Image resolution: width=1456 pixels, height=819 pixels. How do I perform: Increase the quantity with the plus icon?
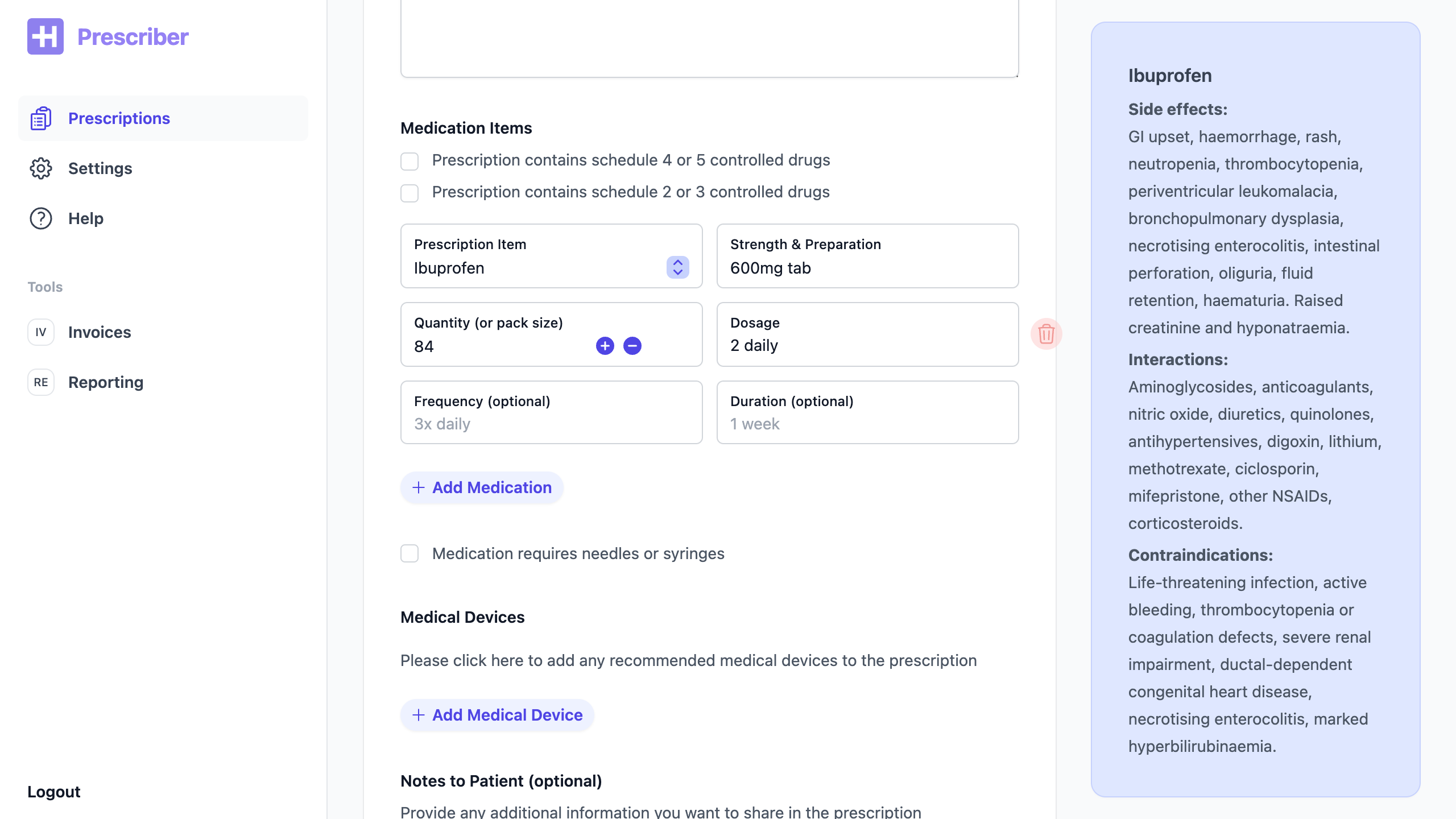[x=605, y=346]
